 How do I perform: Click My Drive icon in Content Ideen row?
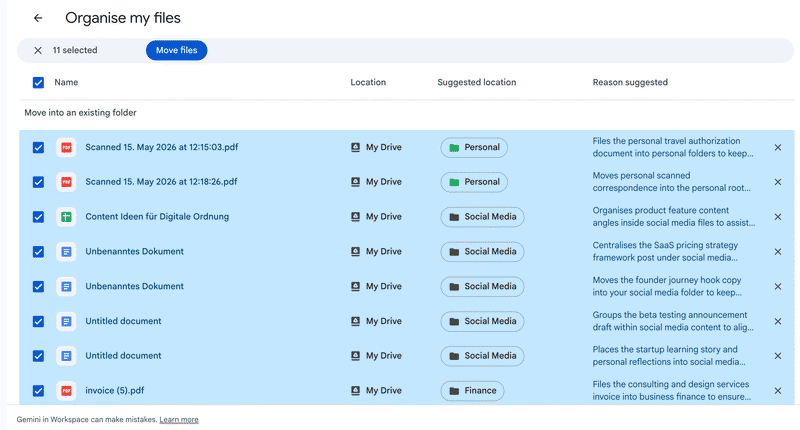click(356, 217)
